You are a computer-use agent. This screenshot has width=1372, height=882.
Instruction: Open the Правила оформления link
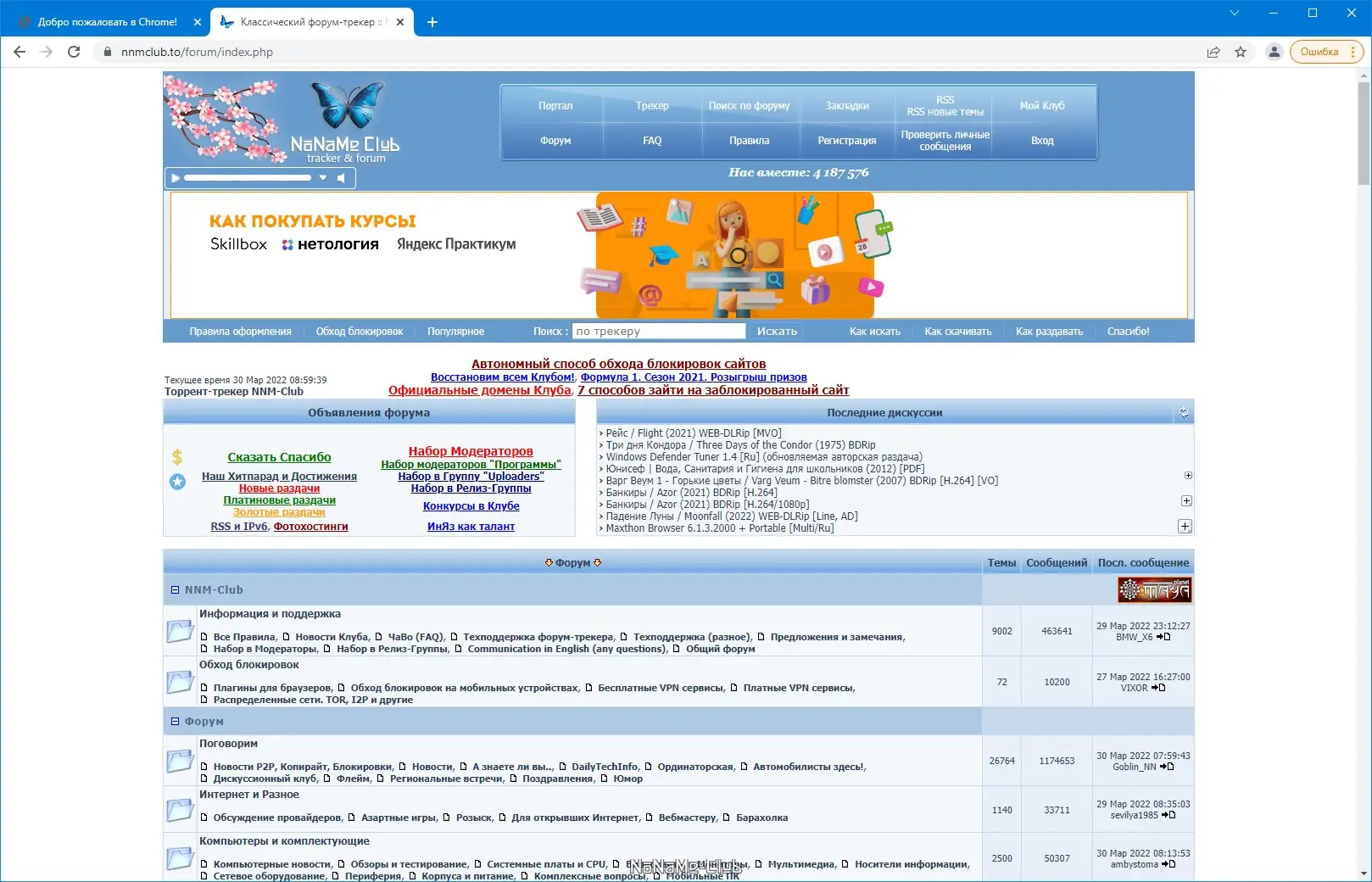[240, 332]
